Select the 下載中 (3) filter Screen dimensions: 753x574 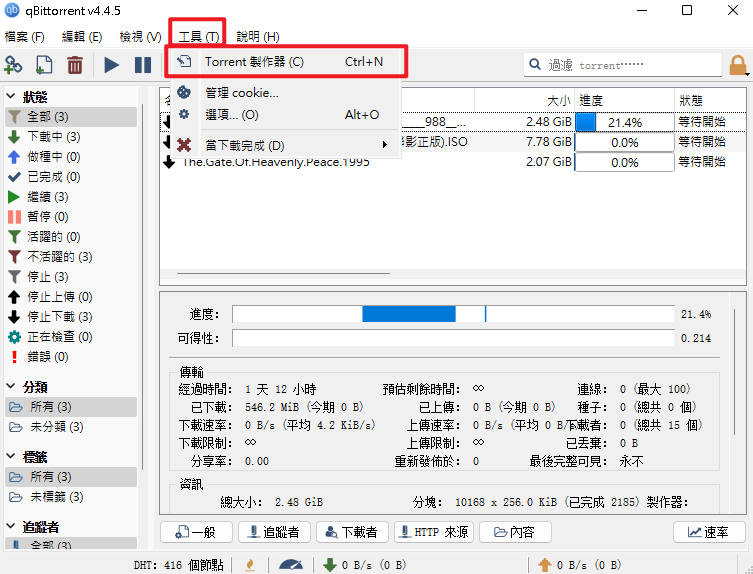pyautogui.click(x=71, y=137)
